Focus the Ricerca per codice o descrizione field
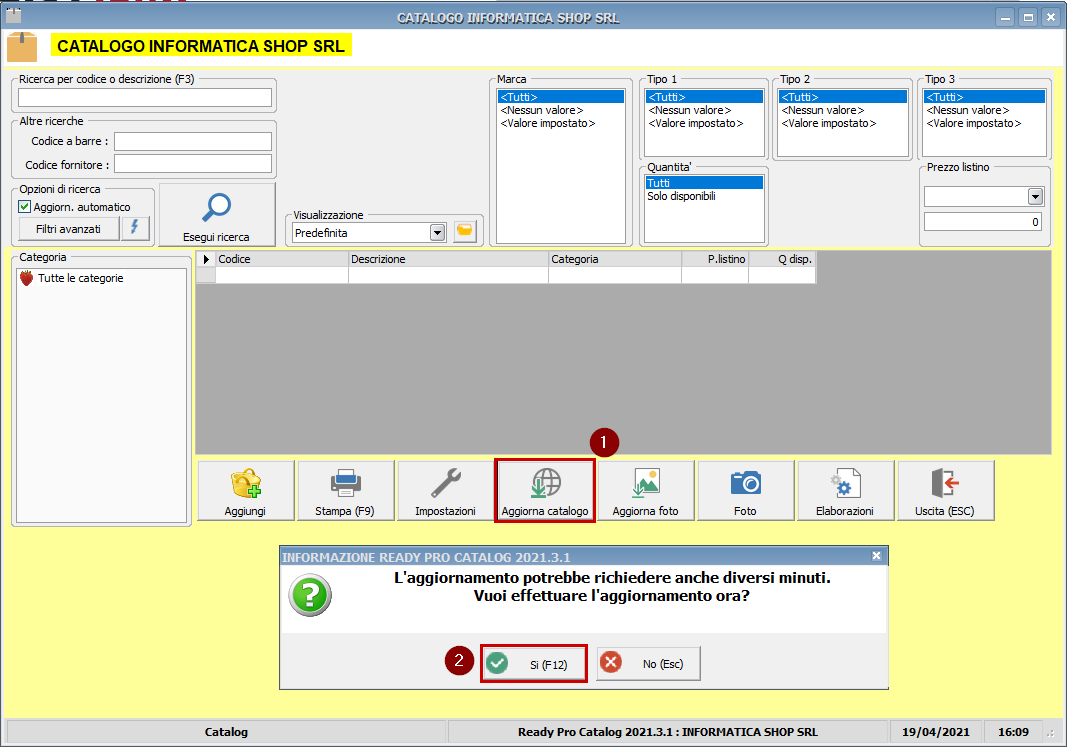 pyautogui.click(x=145, y=98)
